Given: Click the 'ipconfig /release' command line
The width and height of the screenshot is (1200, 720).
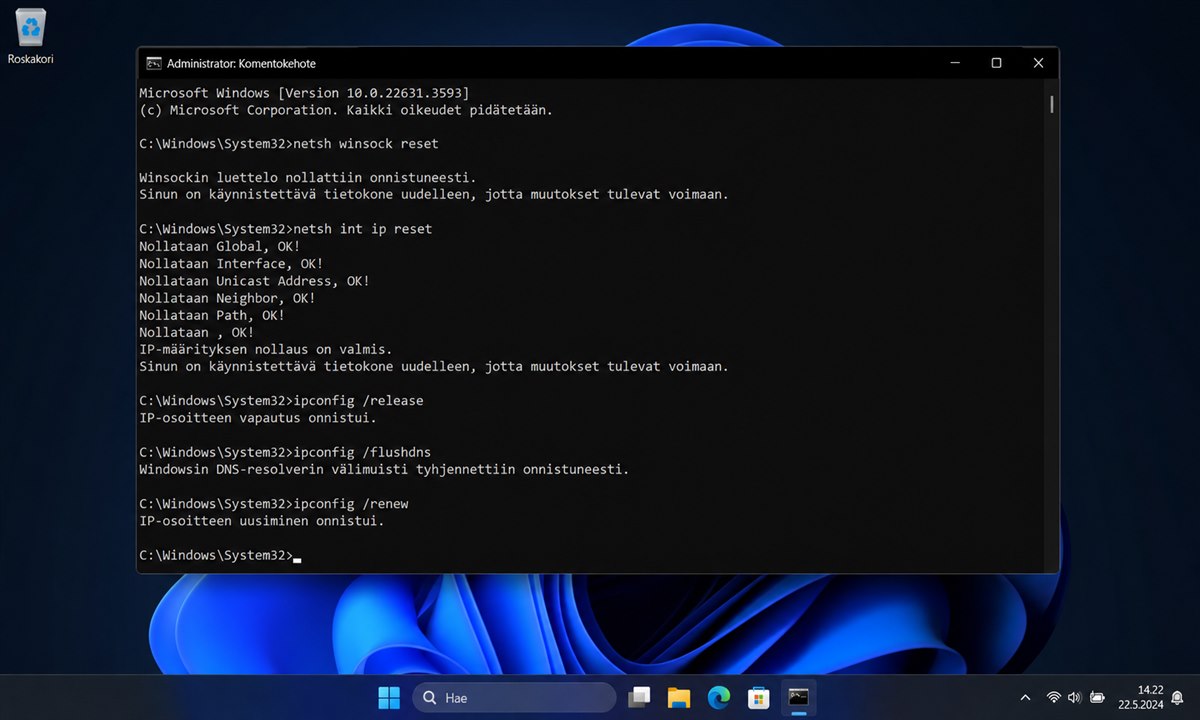Looking at the screenshot, I should 282,401.
